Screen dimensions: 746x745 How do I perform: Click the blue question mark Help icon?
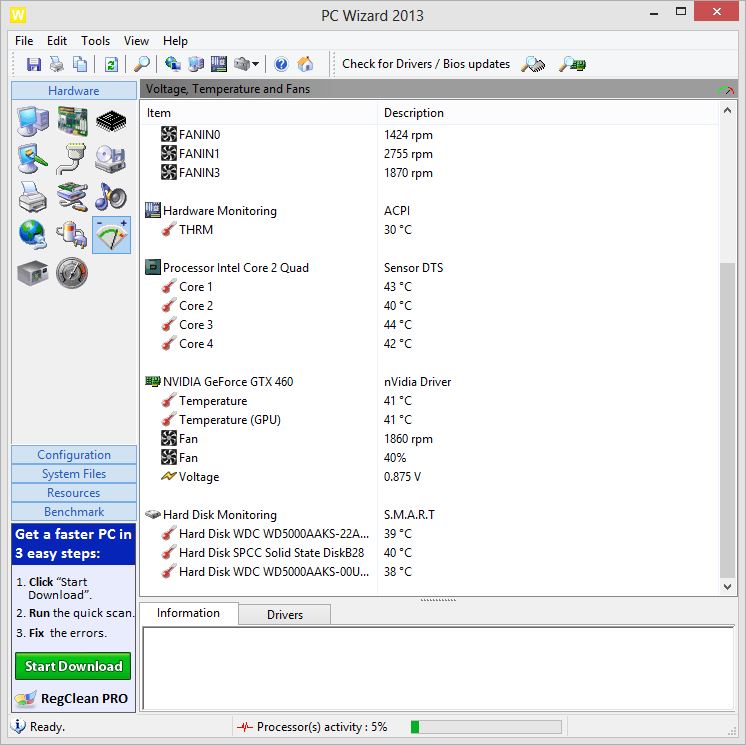coord(281,64)
